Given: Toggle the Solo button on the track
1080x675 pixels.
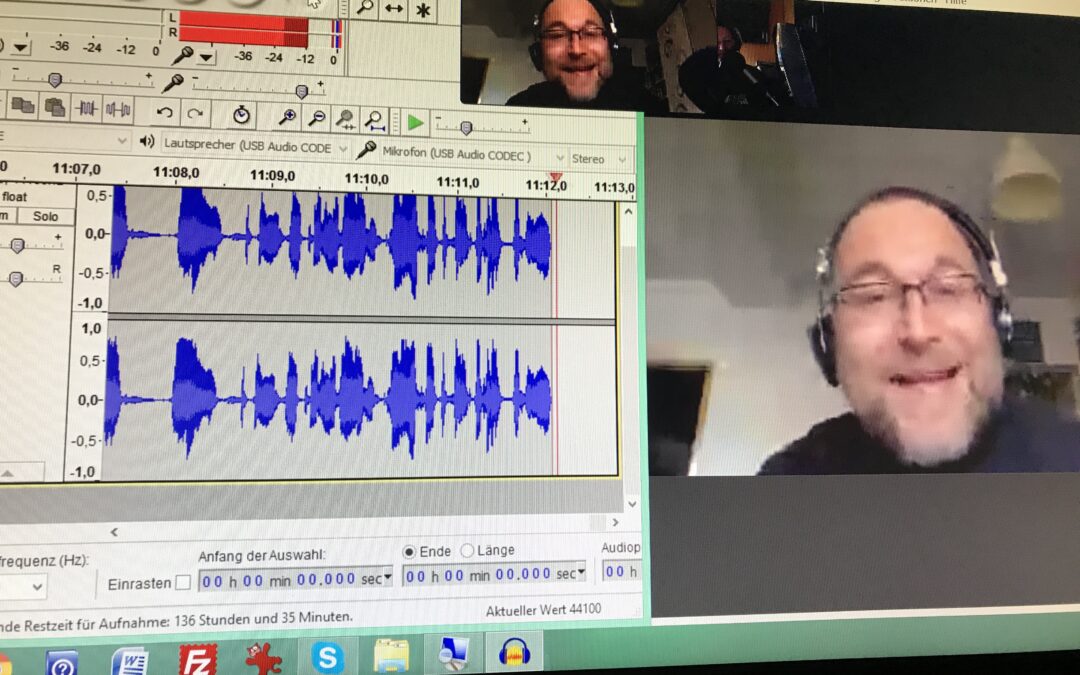Looking at the screenshot, I should [x=45, y=216].
